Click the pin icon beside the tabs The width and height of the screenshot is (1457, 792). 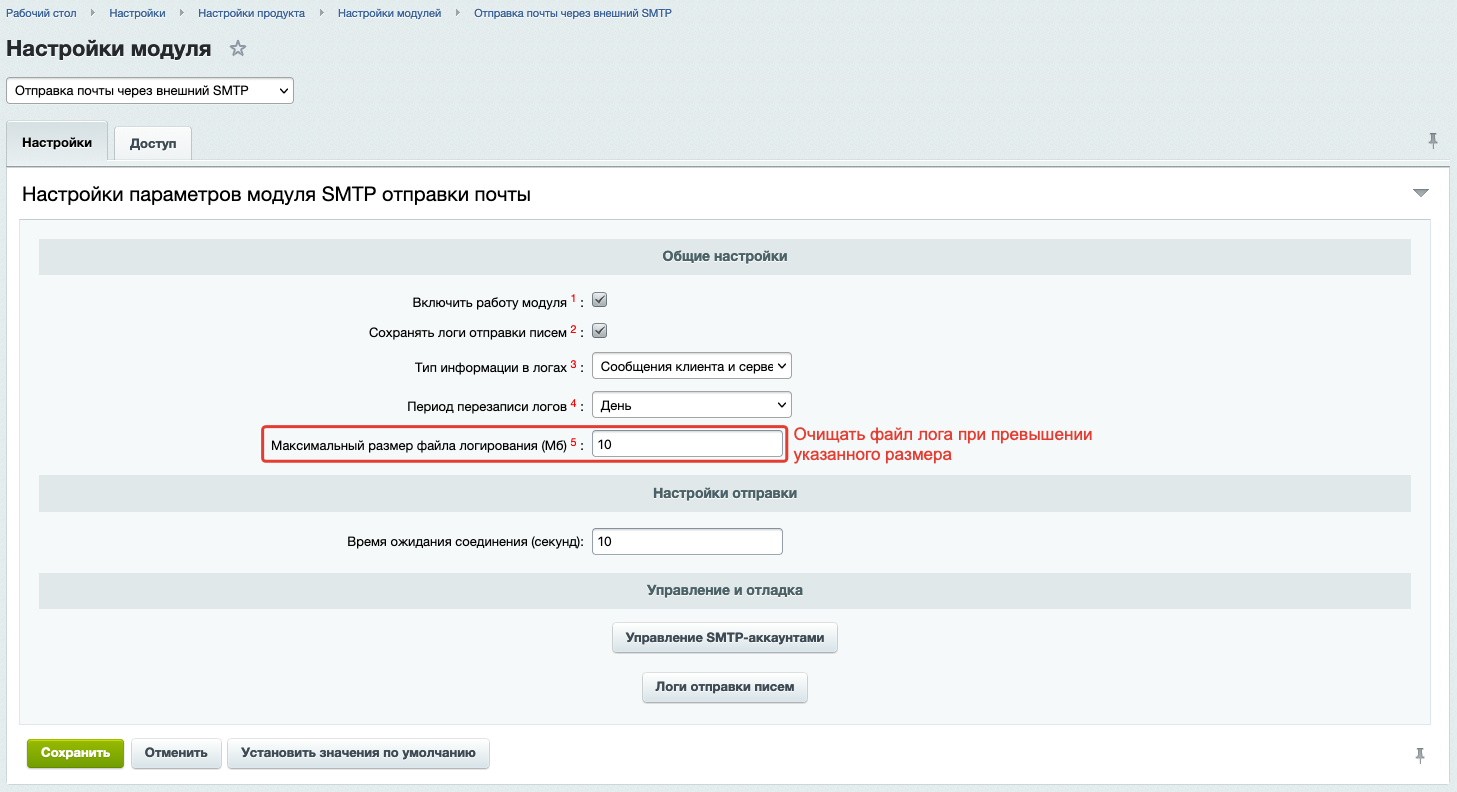(x=1433, y=141)
